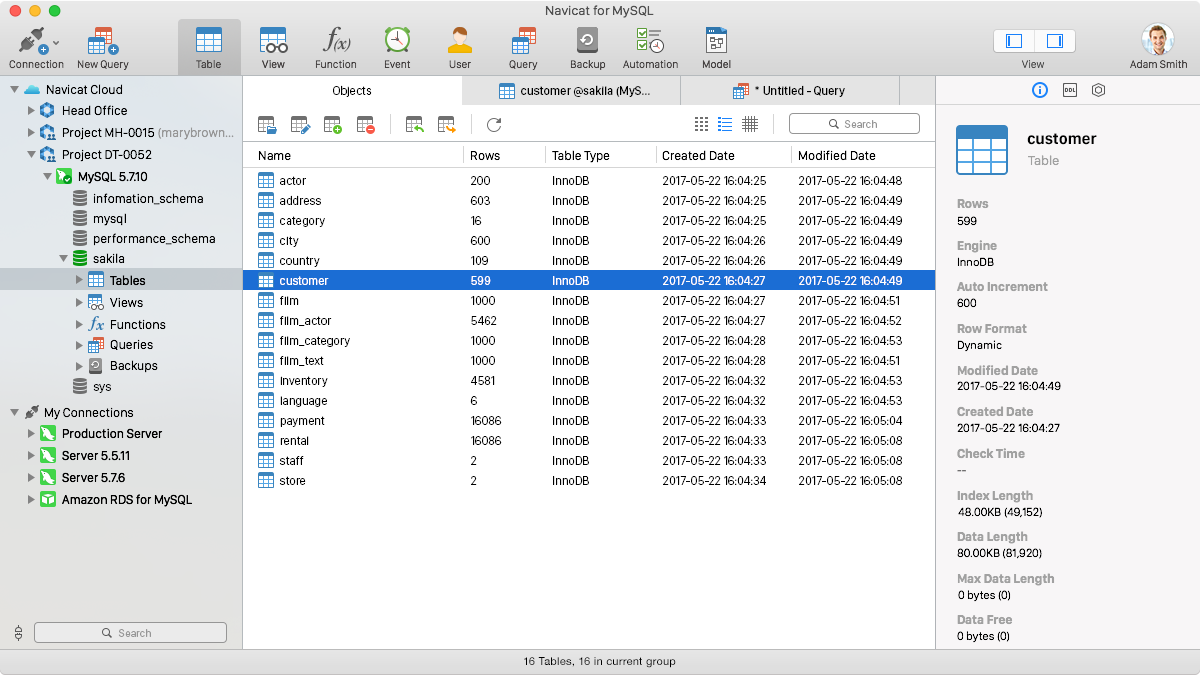Expand the Amazon RDS for MySQL connection
Viewport: 1200px width, 675px height.
pyautogui.click(x=31, y=499)
